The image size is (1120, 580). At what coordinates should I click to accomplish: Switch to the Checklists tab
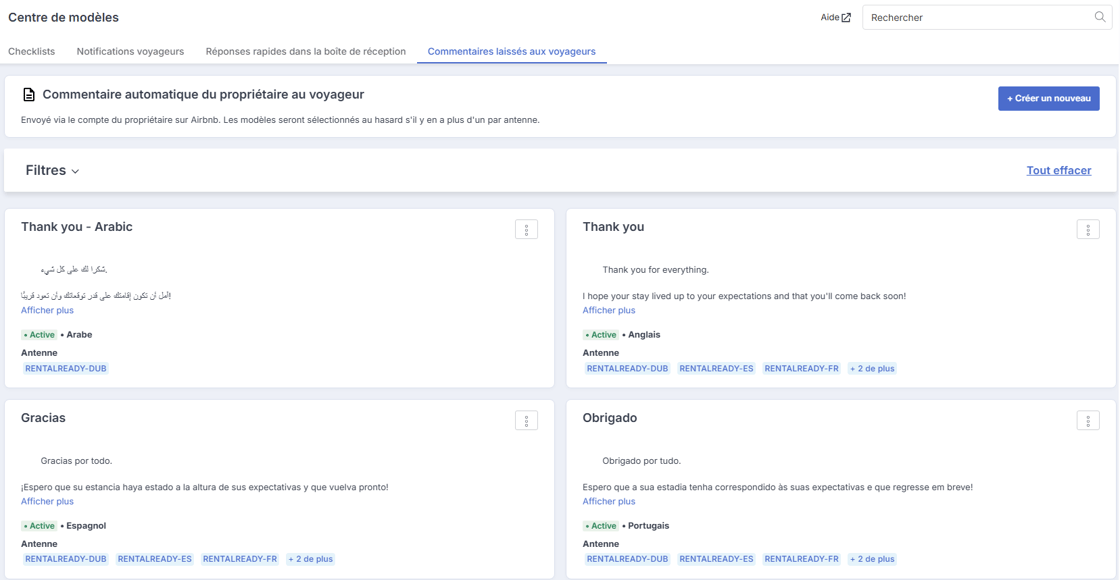(31, 51)
